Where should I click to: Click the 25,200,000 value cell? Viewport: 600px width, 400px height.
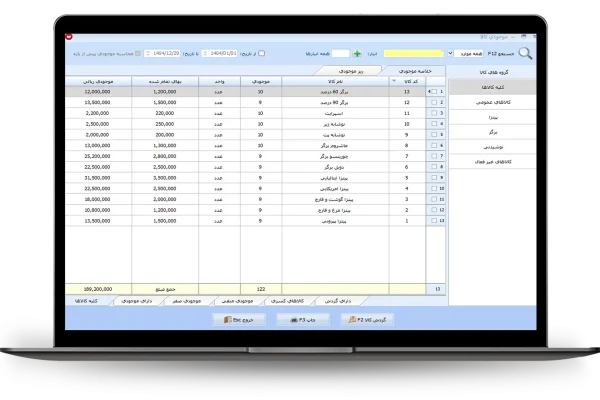click(98, 156)
